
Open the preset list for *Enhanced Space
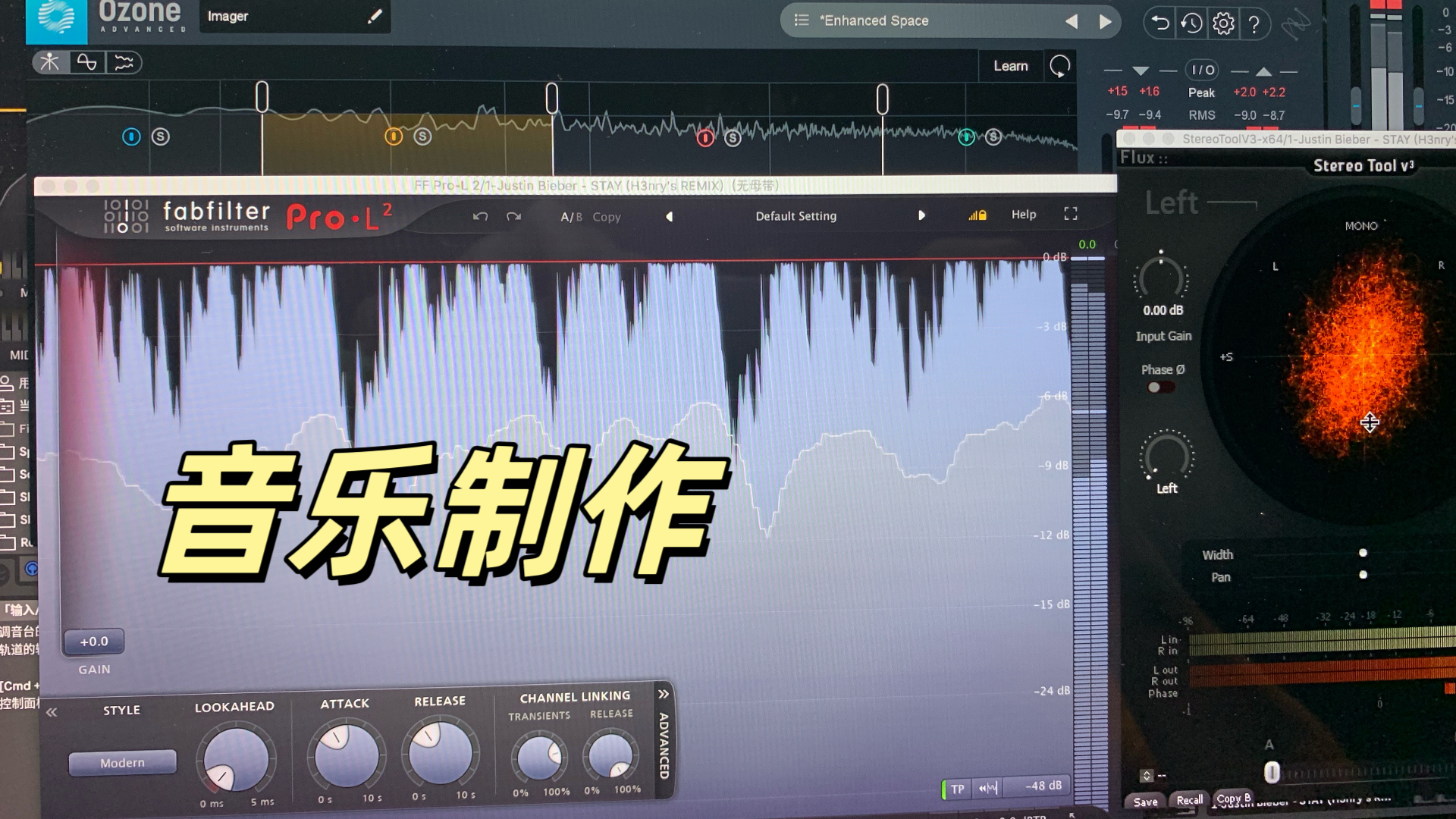(x=801, y=20)
